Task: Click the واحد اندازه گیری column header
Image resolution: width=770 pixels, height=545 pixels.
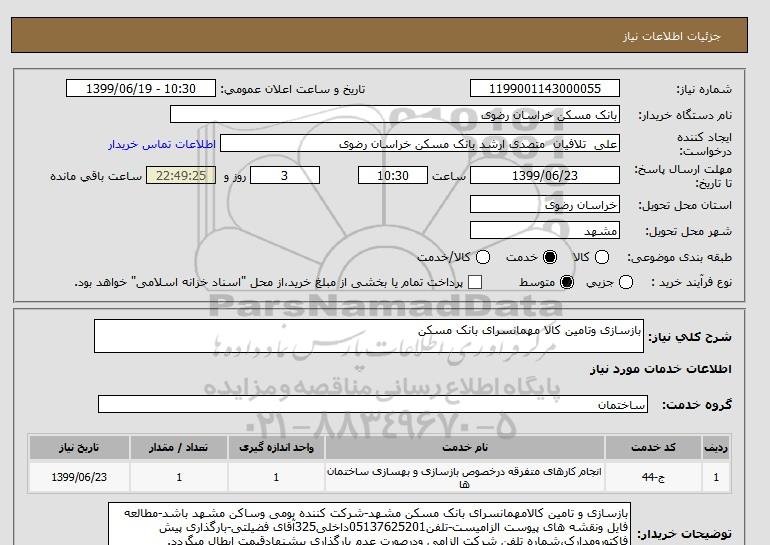Action: (276, 447)
